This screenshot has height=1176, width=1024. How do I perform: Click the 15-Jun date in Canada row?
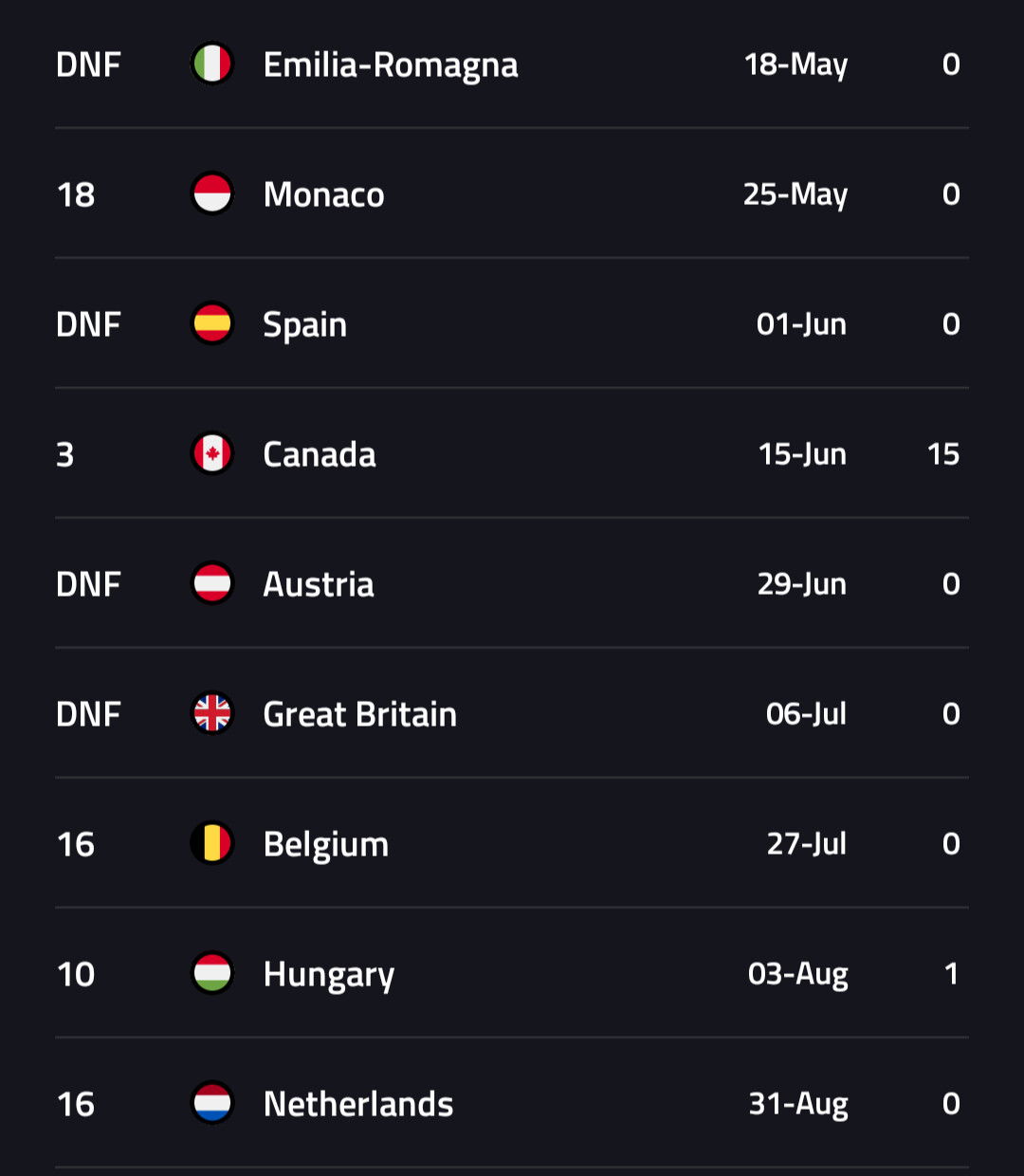click(802, 454)
